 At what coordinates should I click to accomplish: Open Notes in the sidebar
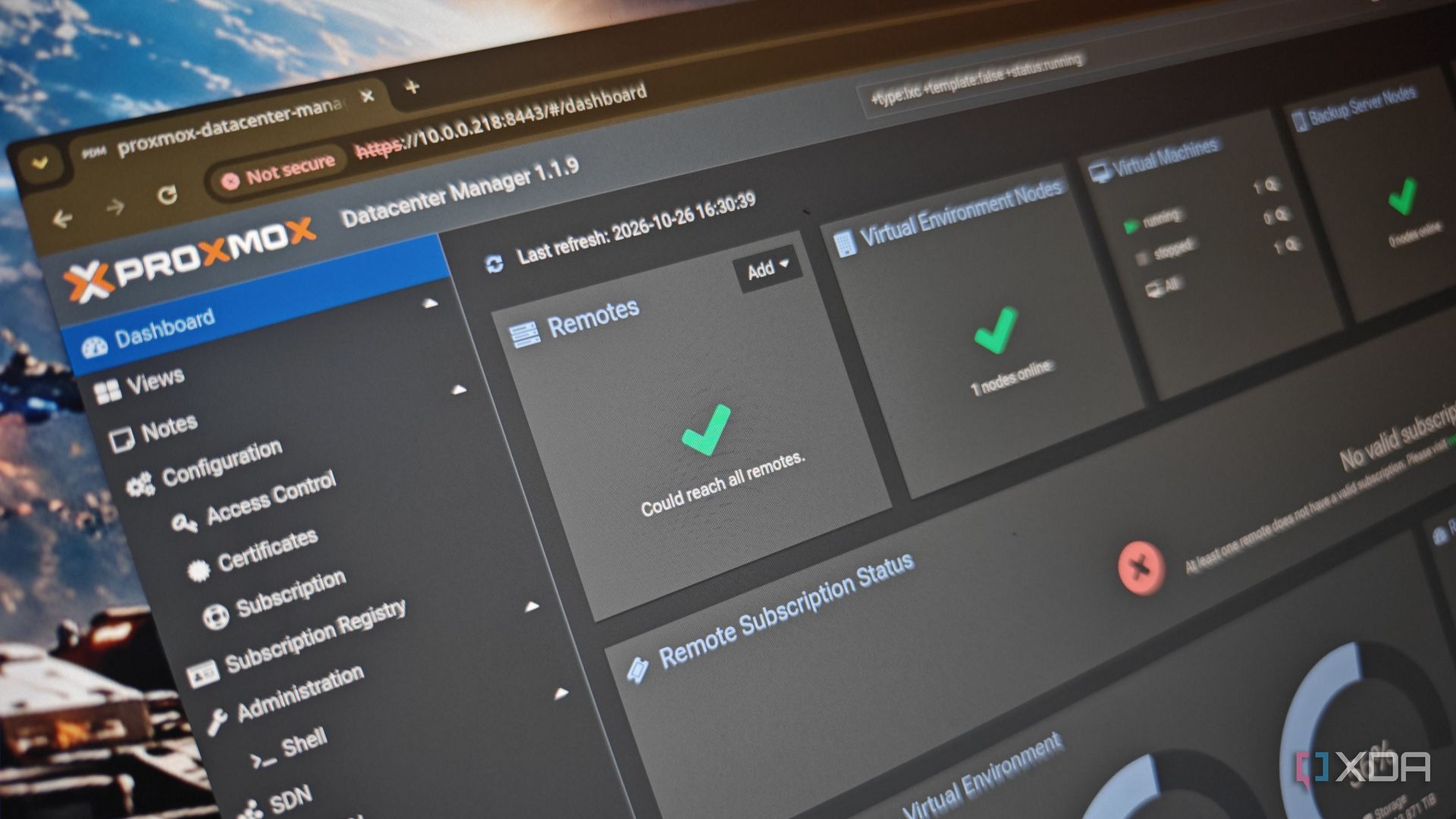pyautogui.click(x=169, y=428)
